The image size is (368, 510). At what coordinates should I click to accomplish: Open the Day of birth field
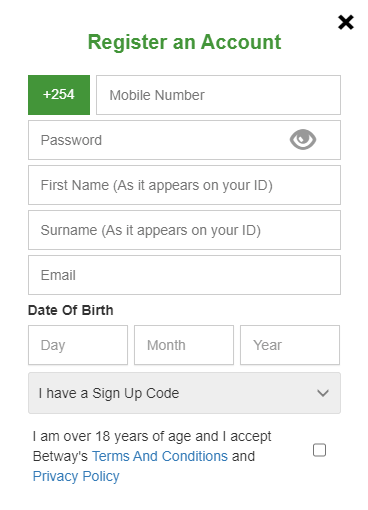[x=78, y=345]
